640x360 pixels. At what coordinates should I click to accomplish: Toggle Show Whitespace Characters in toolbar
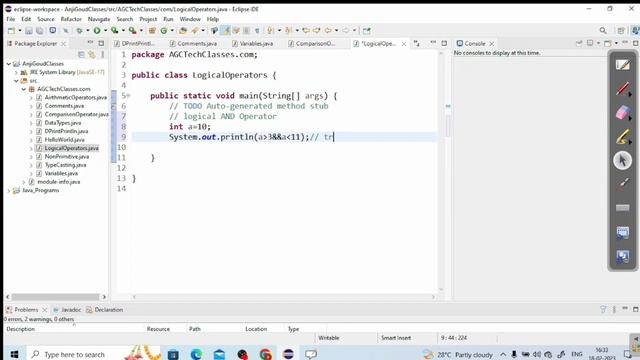coord(257,31)
